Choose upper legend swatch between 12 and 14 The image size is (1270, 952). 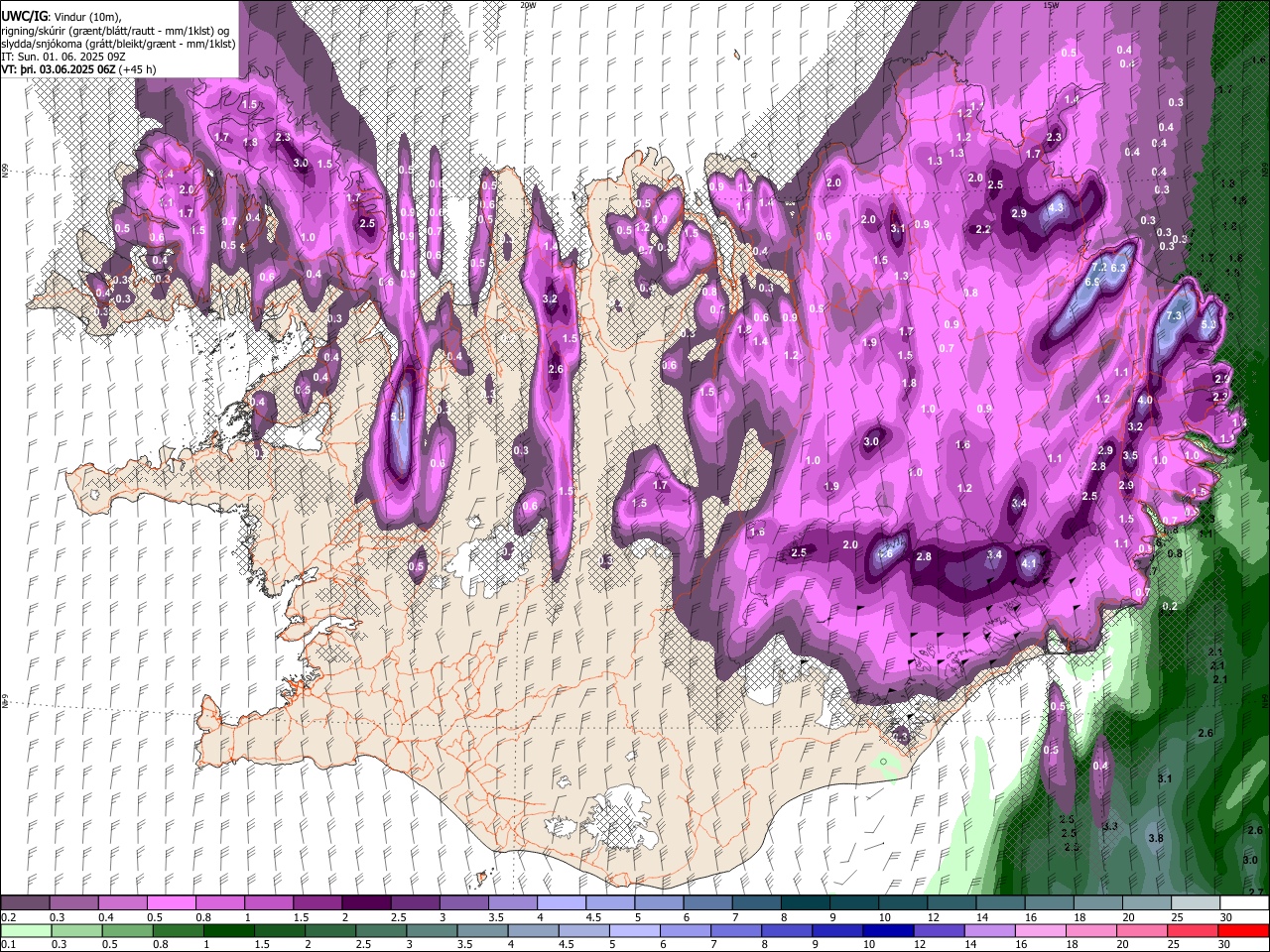(952, 902)
